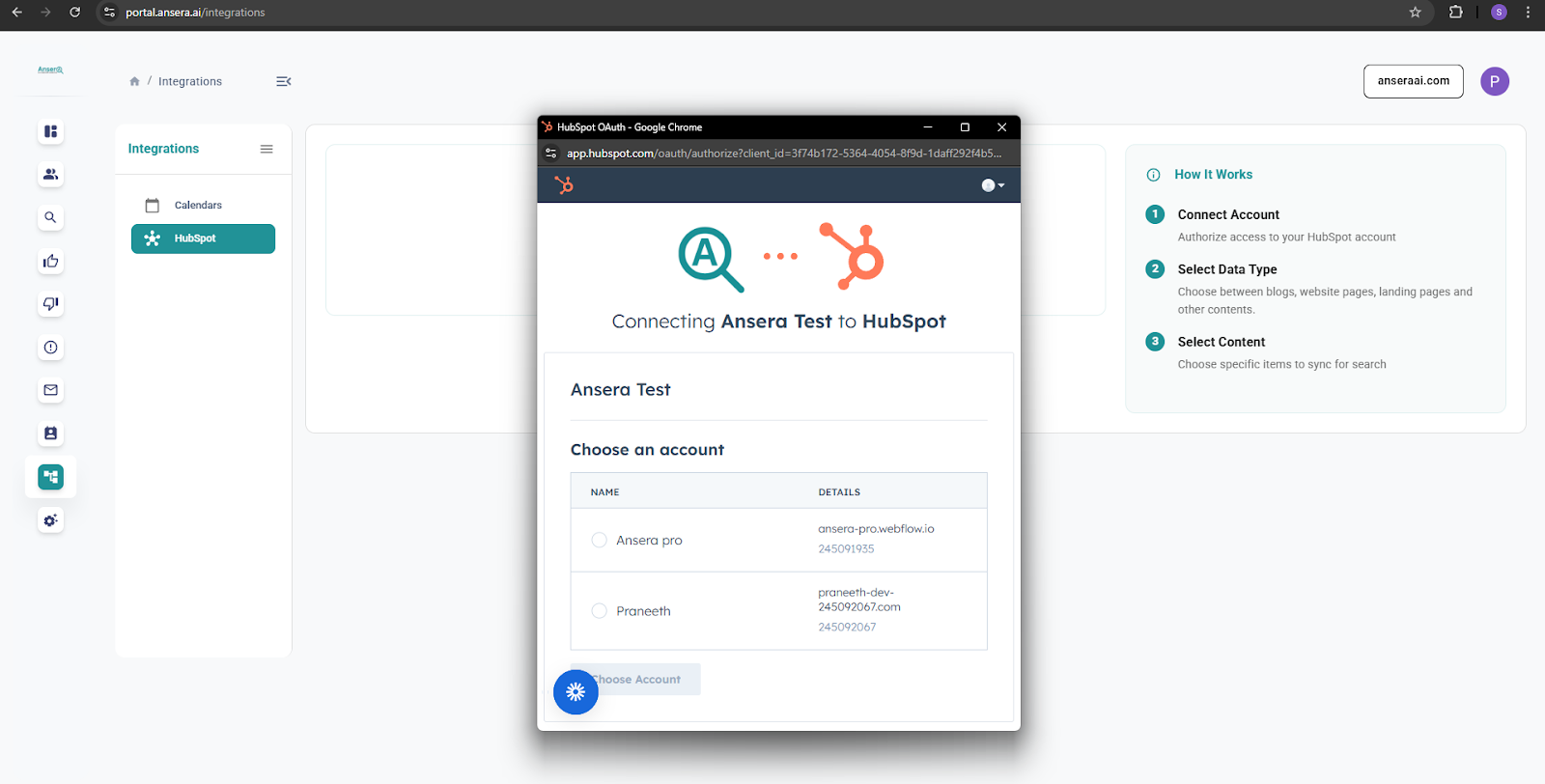Screen dimensions: 1545x784
Task: Open the thumbs-down feedback icon in sidebar
Action: [x=51, y=304]
